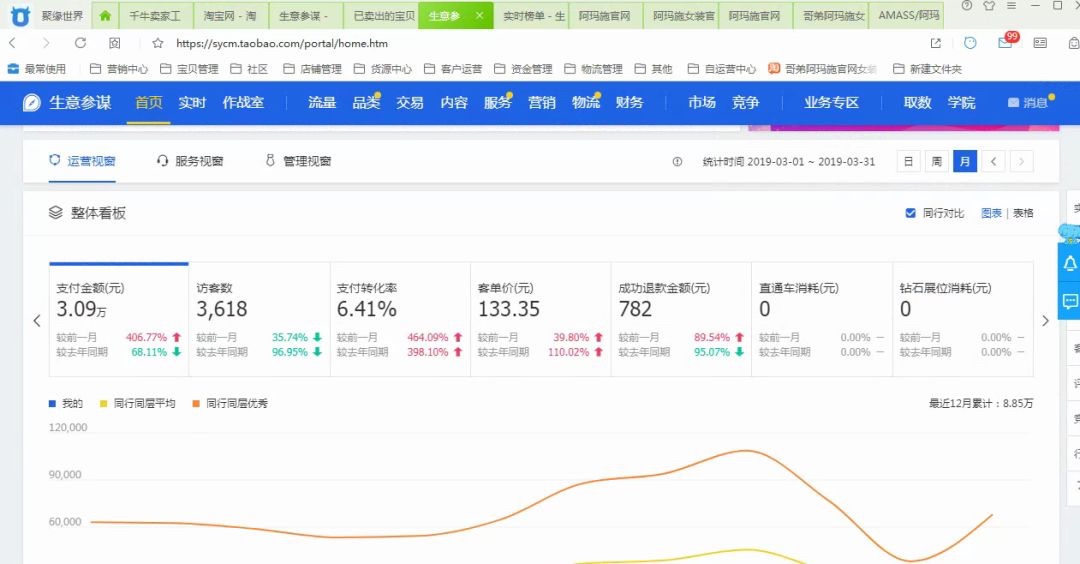The image size is (1080, 564).
Task: Open the 首页 navigation item
Action: coord(149,103)
